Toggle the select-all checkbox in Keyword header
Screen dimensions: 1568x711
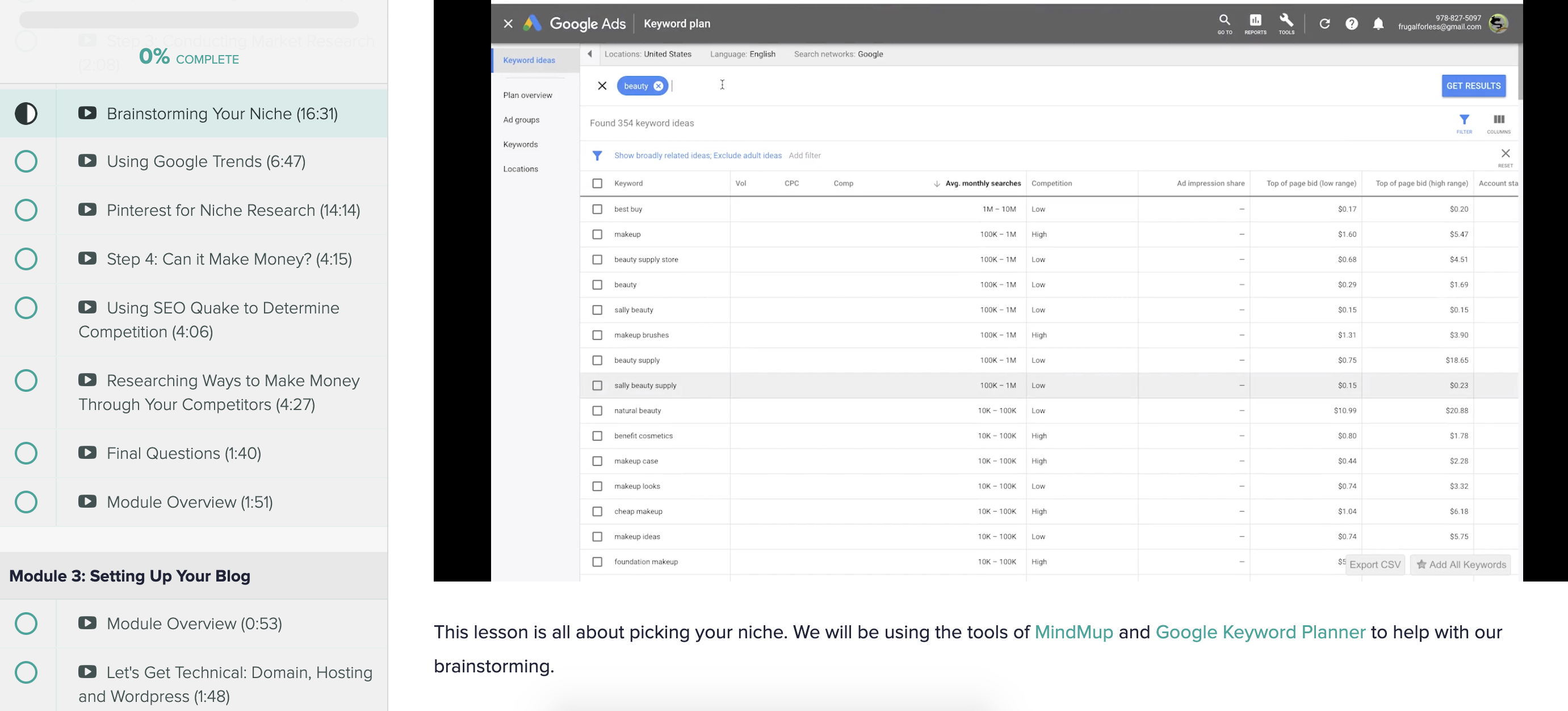597,183
